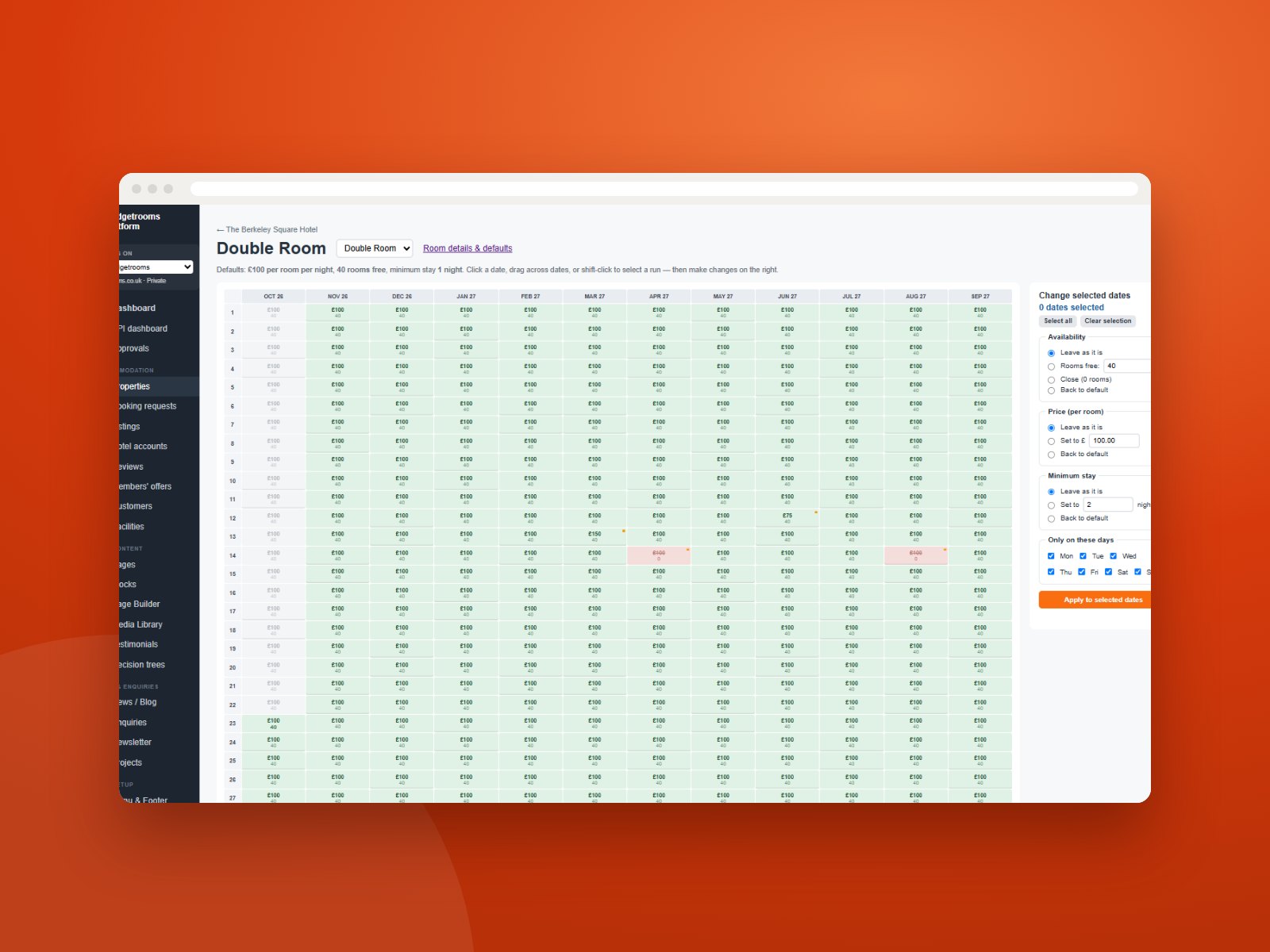Select Minimum stay 'Leave as it is' radio
Screen dimensions: 1270x952
click(1051, 492)
